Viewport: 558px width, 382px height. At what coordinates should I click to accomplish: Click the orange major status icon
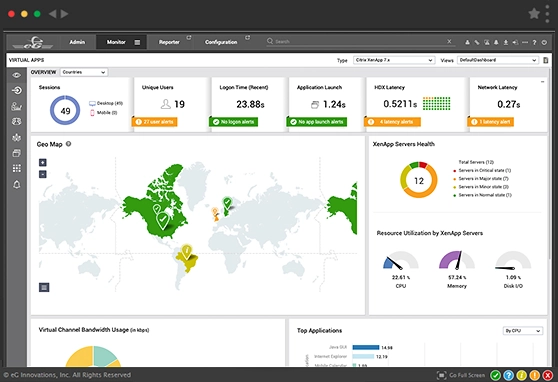[535, 375]
